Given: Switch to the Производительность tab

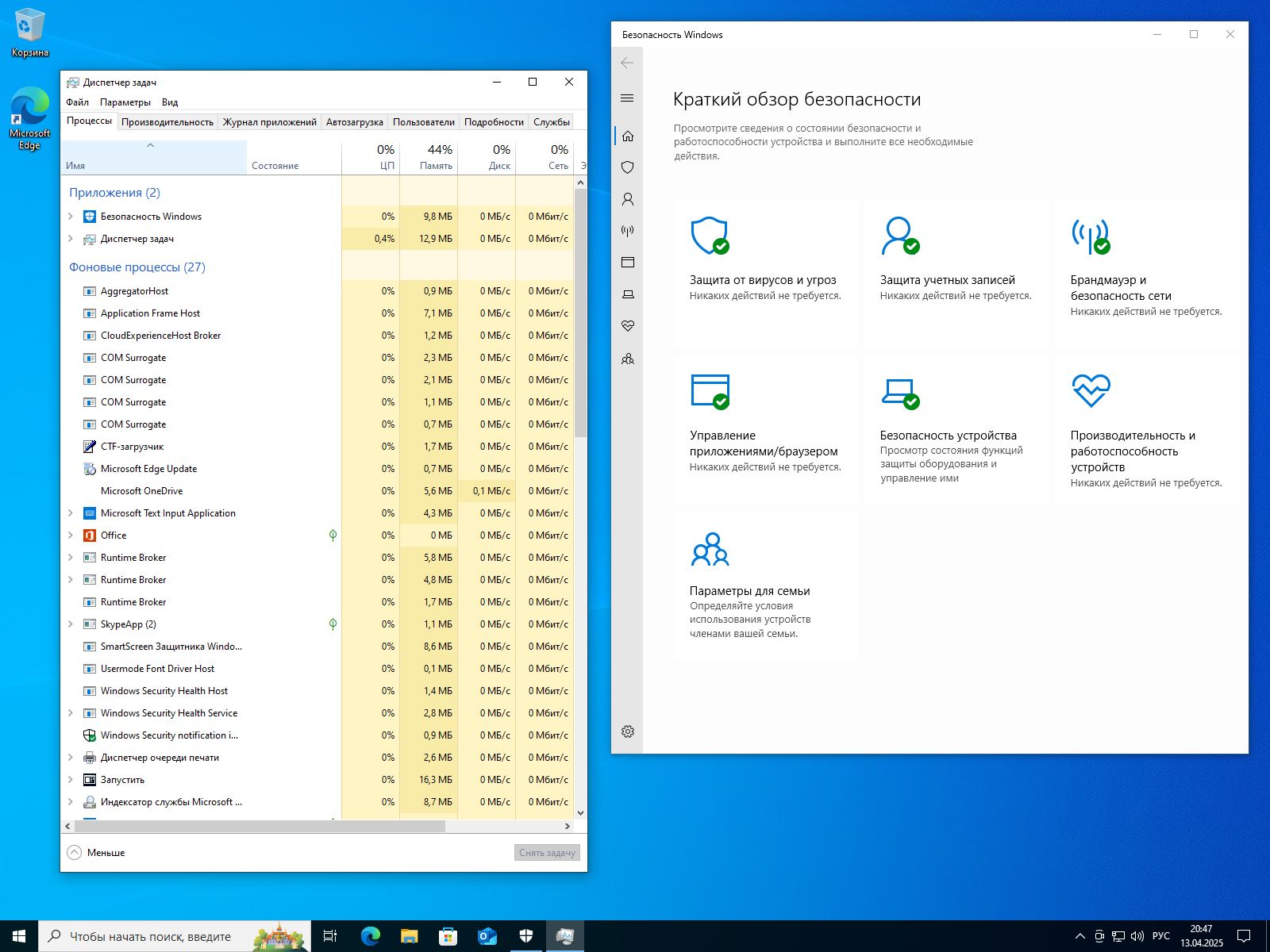Looking at the screenshot, I should [x=167, y=122].
